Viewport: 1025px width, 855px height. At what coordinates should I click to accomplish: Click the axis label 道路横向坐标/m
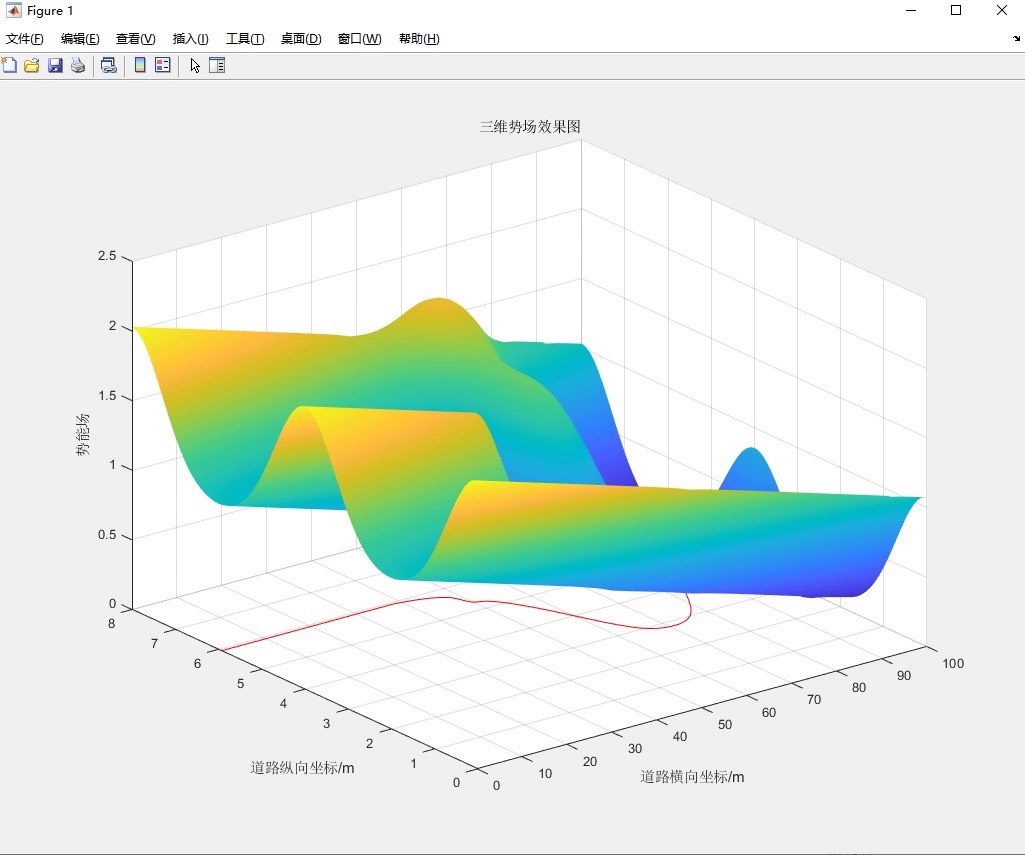692,777
